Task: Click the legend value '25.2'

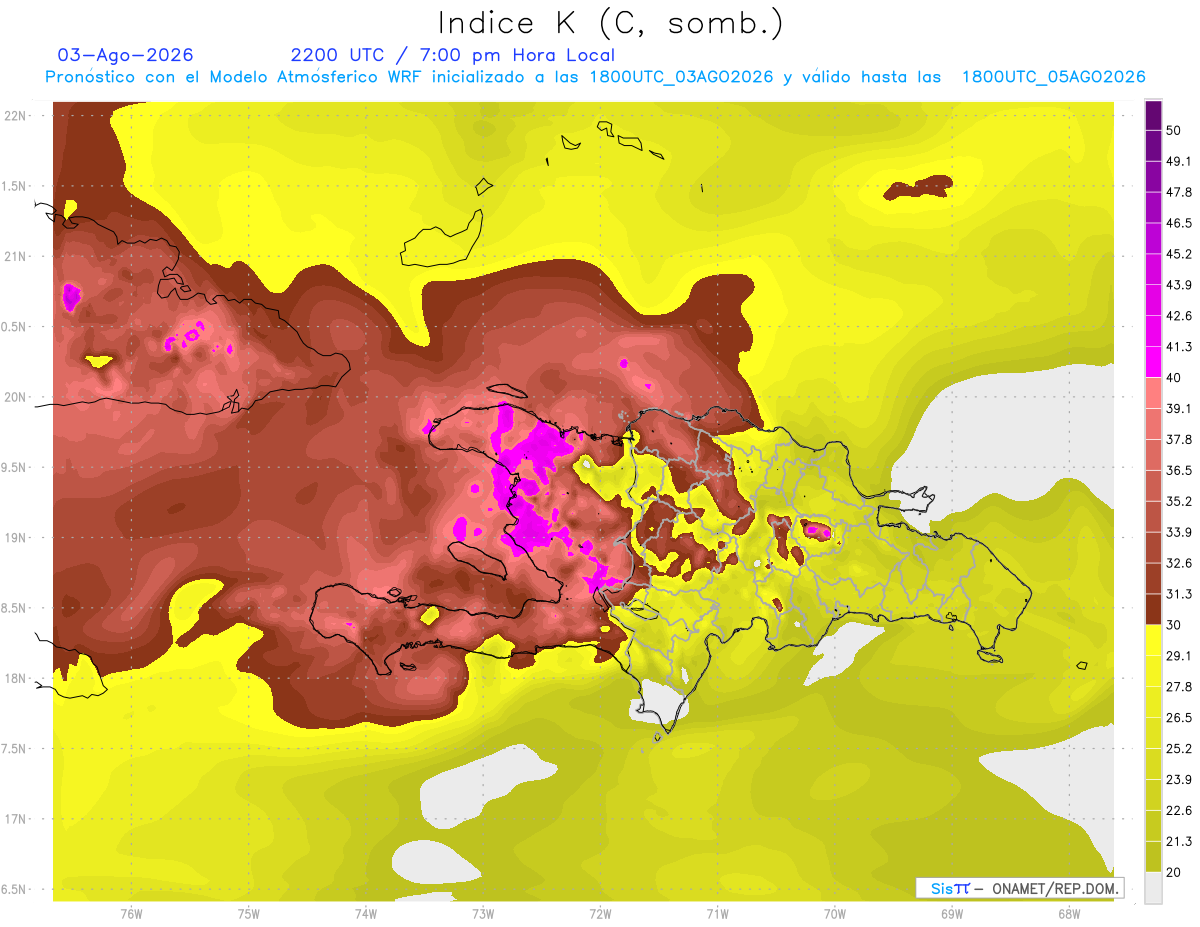Action: pos(1178,748)
